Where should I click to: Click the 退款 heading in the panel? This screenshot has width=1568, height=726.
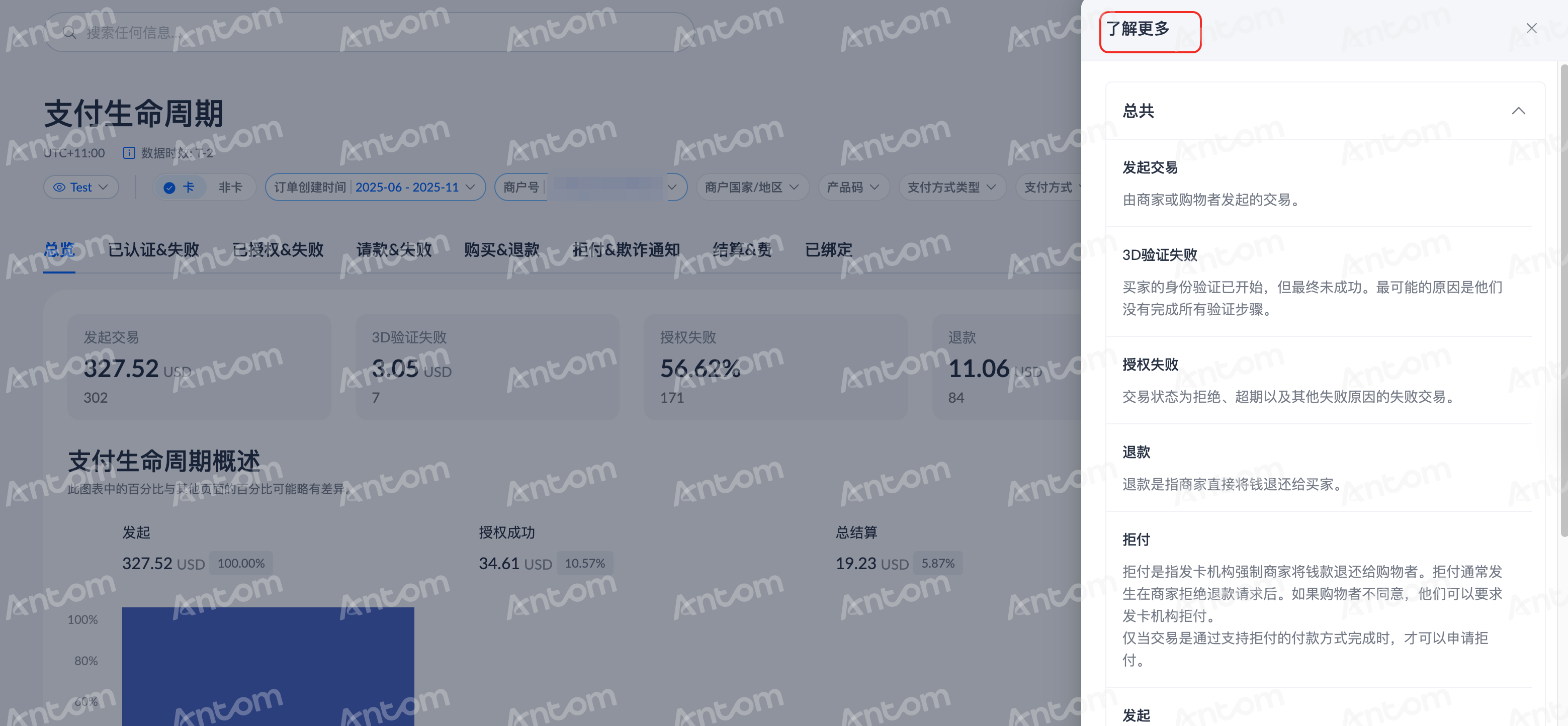pos(1137,452)
